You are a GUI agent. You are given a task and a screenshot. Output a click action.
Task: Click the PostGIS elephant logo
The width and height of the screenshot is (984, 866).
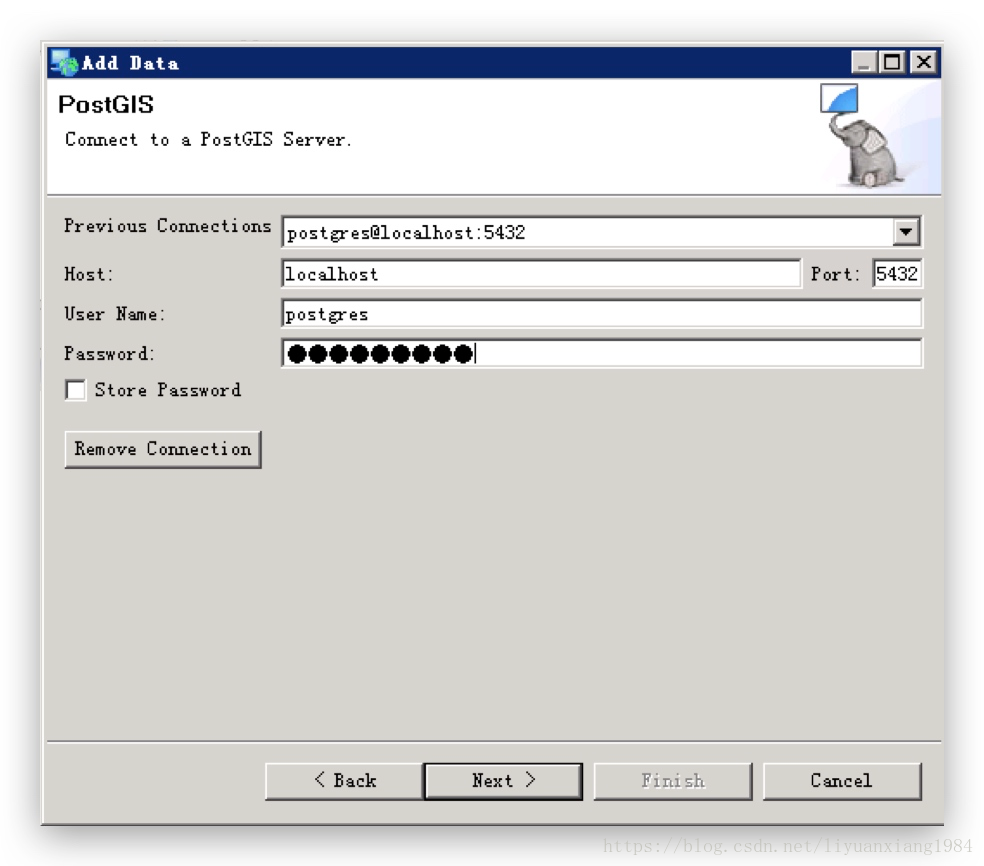(x=864, y=137)
